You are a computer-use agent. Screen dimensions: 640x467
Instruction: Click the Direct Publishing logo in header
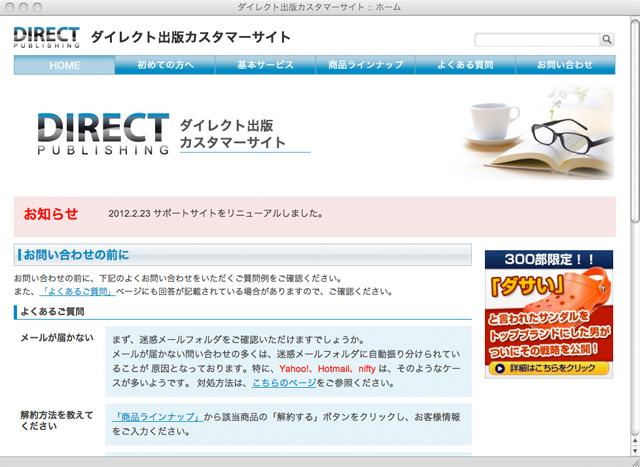(46, 37)
